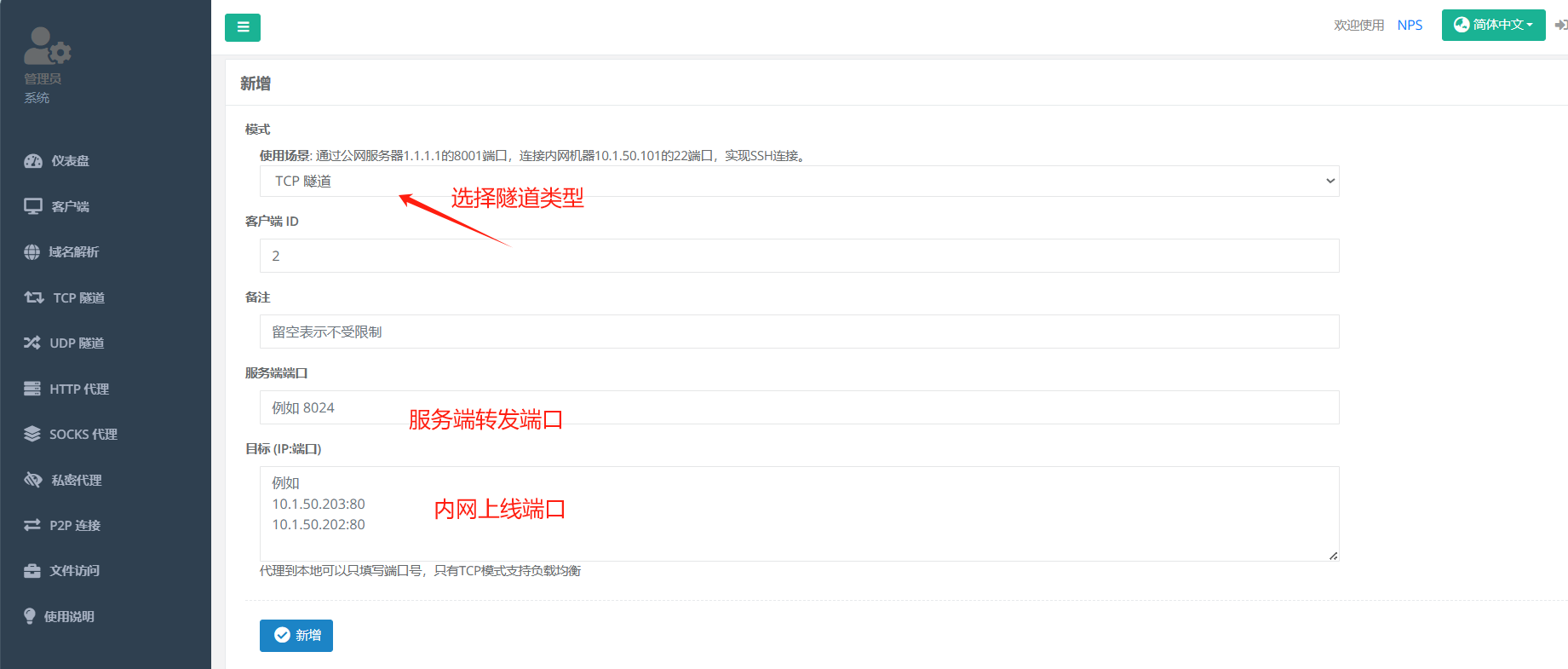This screenshot has height=669, width=1568.
Task: Click the private proxy eye-slash icon
Action: tap(33, 480)
